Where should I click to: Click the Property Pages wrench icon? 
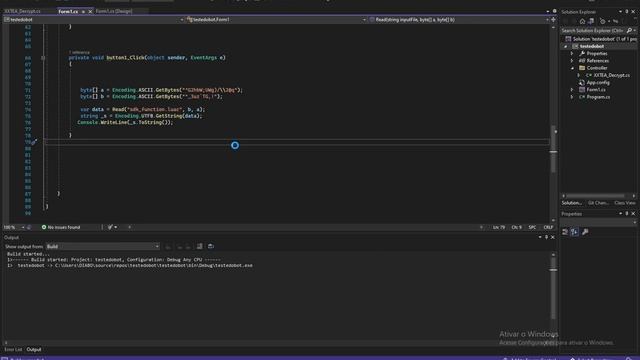[x=585, y=232]
